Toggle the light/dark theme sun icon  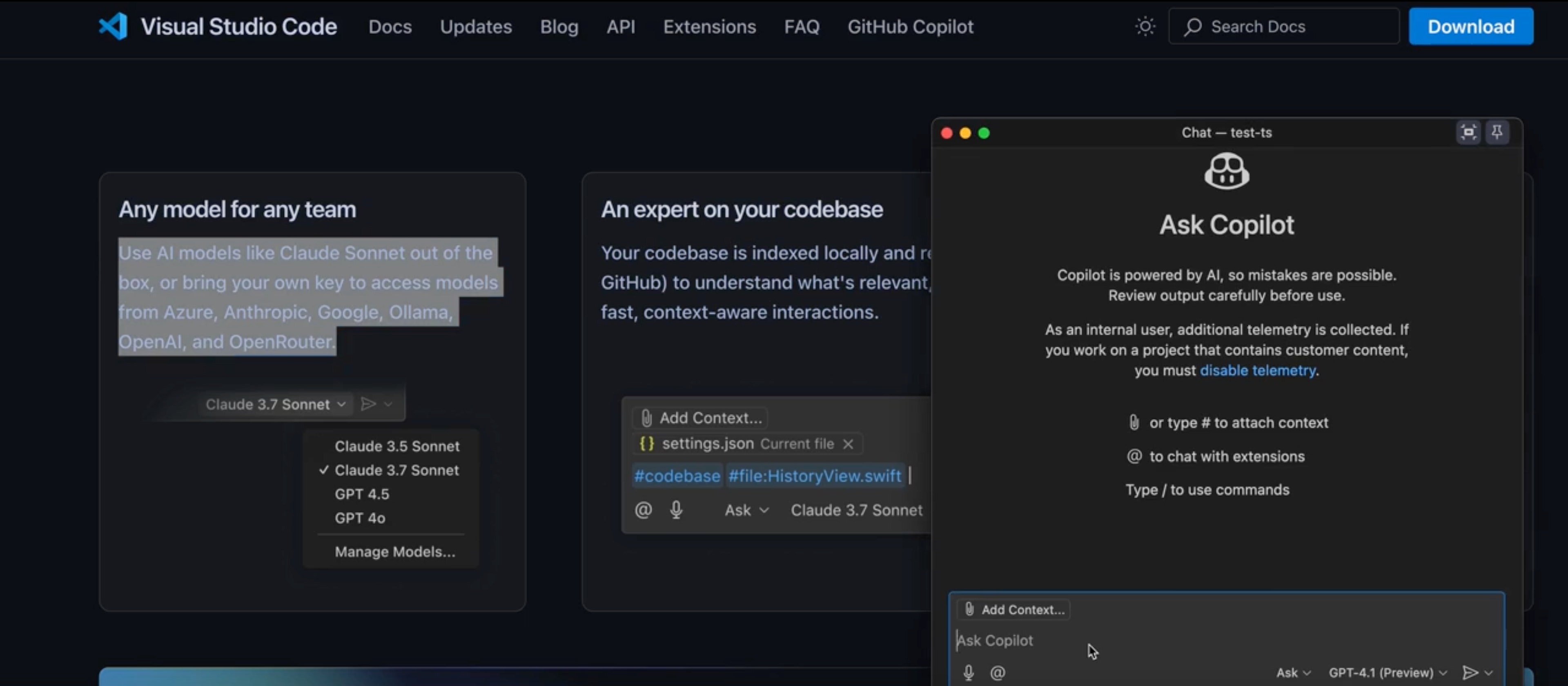click(x=1145, y=26)
